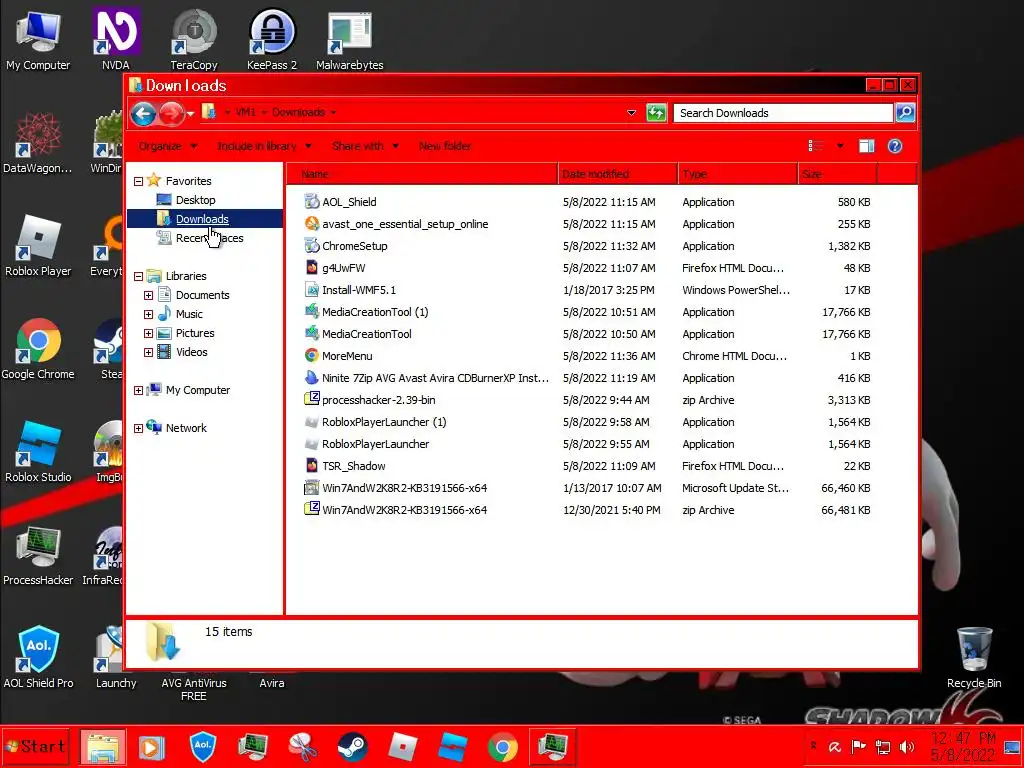Click Action Center flag tray icon
Viewport: 1024px width, 768px height.
click(858, 746)
